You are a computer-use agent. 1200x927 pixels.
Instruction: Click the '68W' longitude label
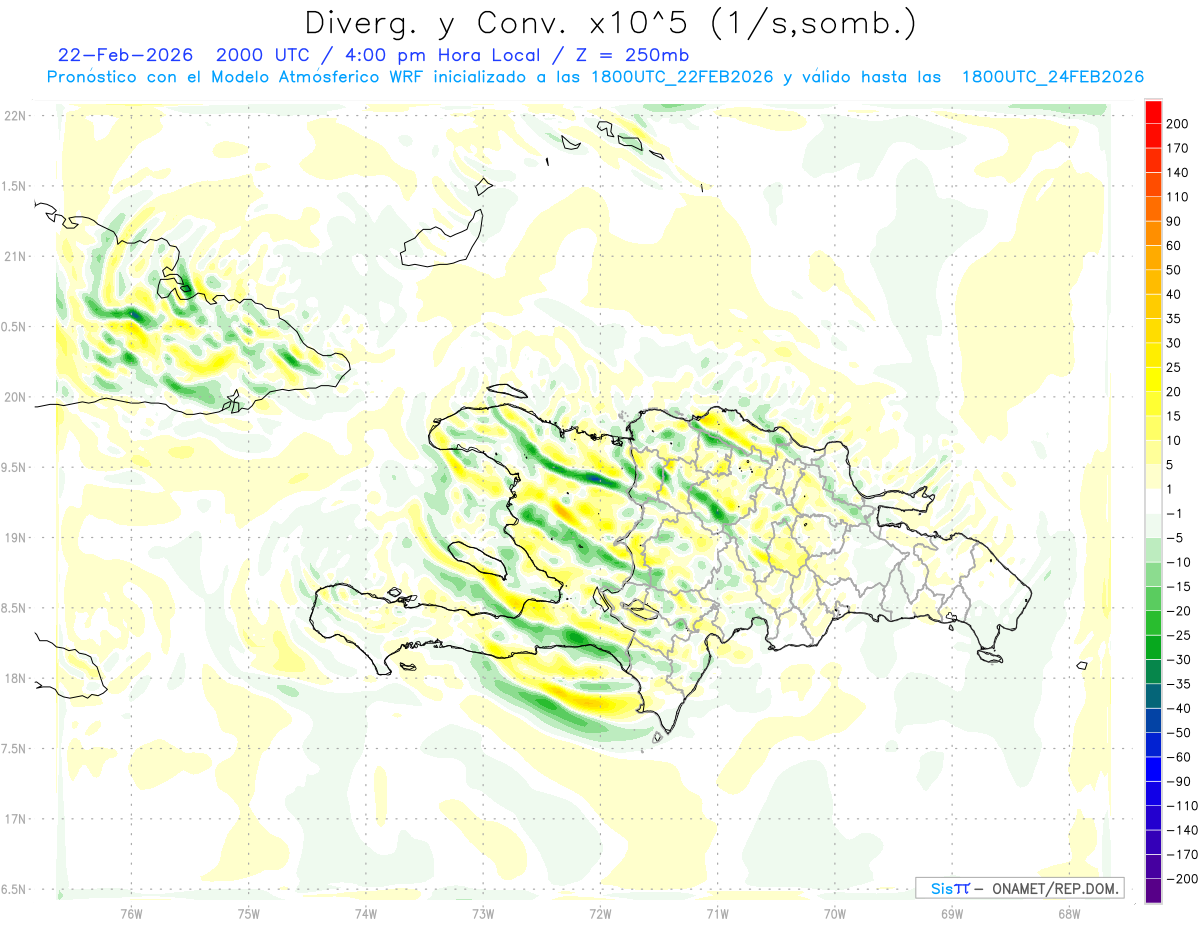tap(1069, 913)
